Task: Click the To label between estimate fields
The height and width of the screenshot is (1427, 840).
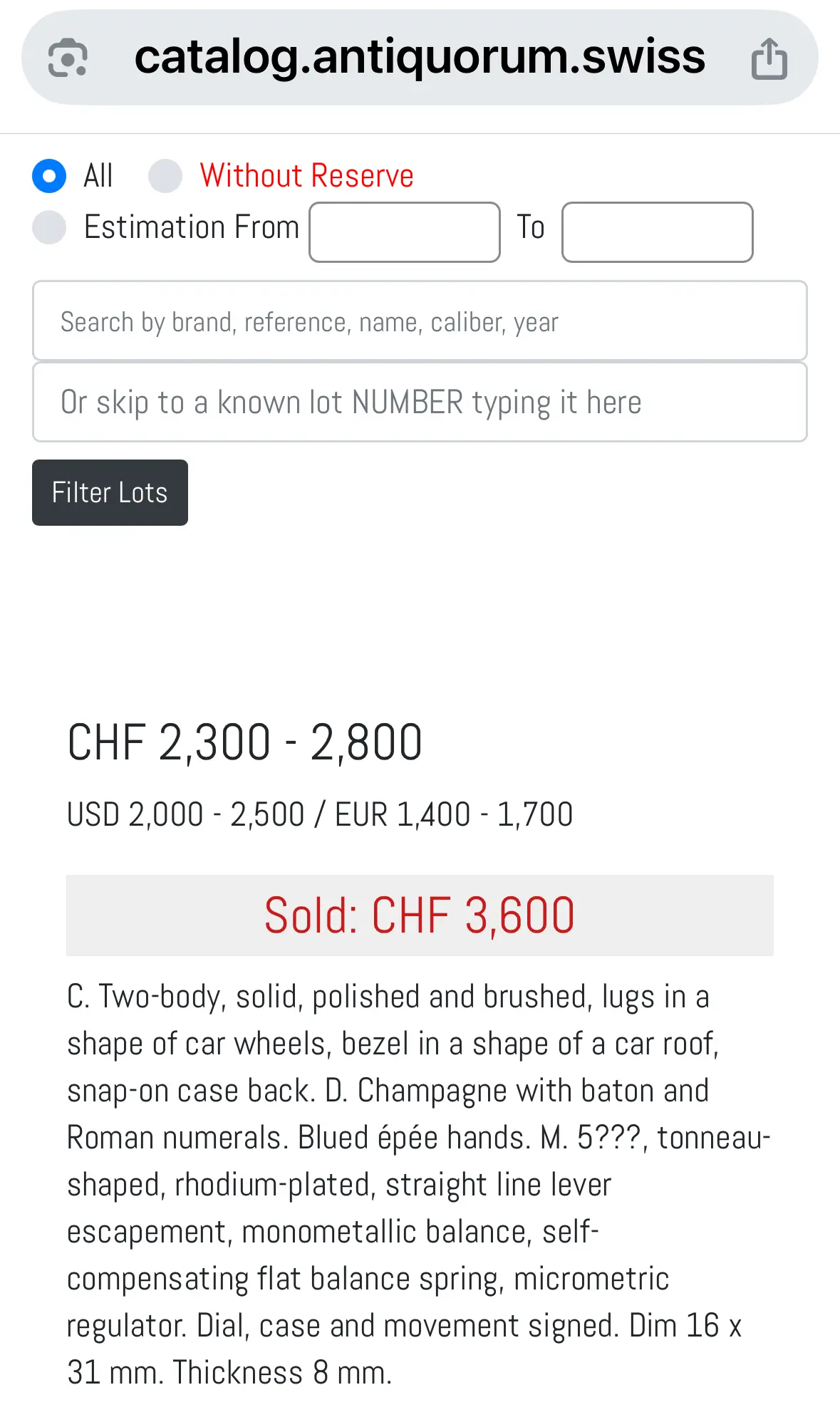Action: 530,227
